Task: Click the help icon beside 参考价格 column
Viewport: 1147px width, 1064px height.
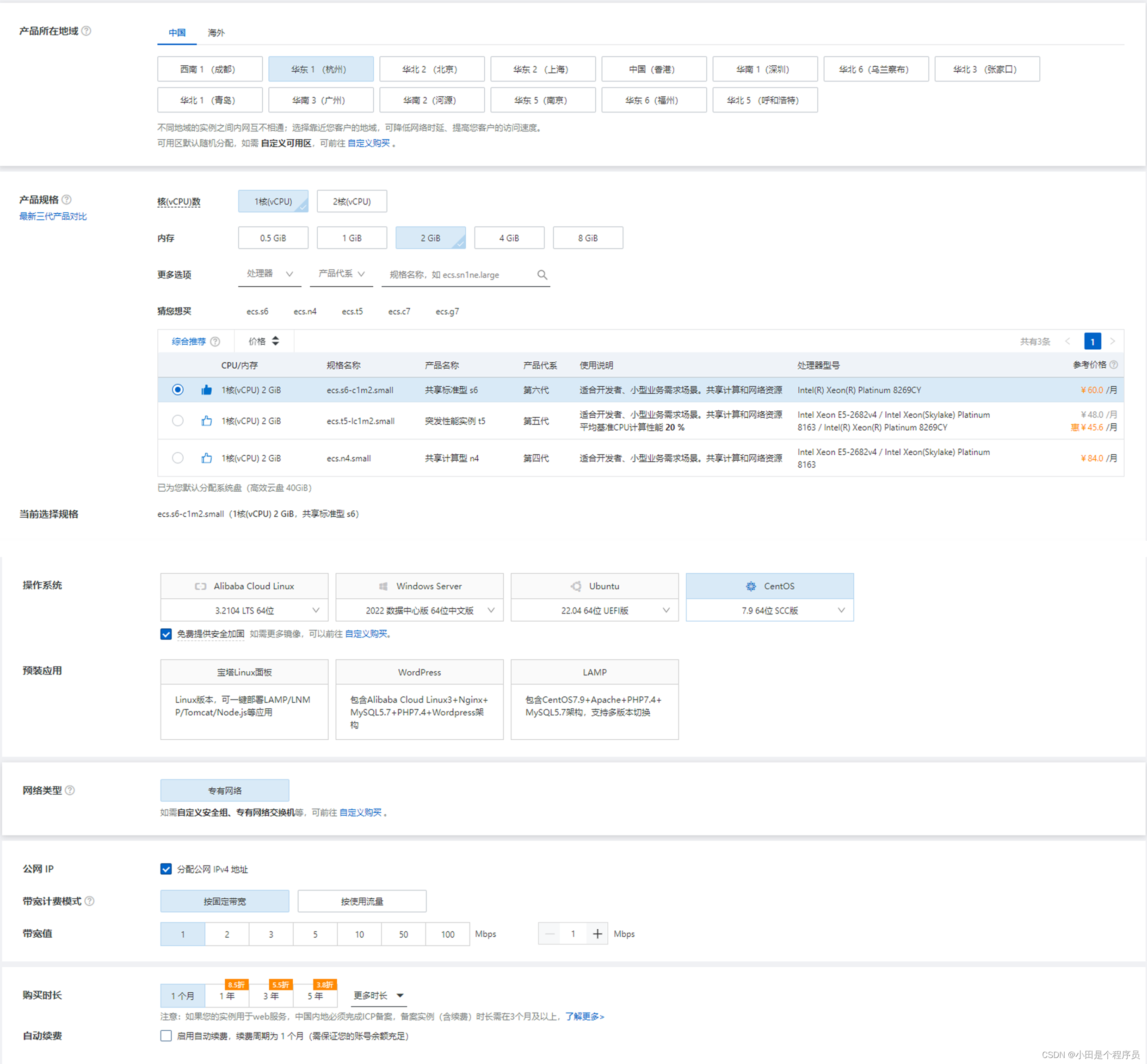Action: pyautogui.click(x=1114, y=365)
